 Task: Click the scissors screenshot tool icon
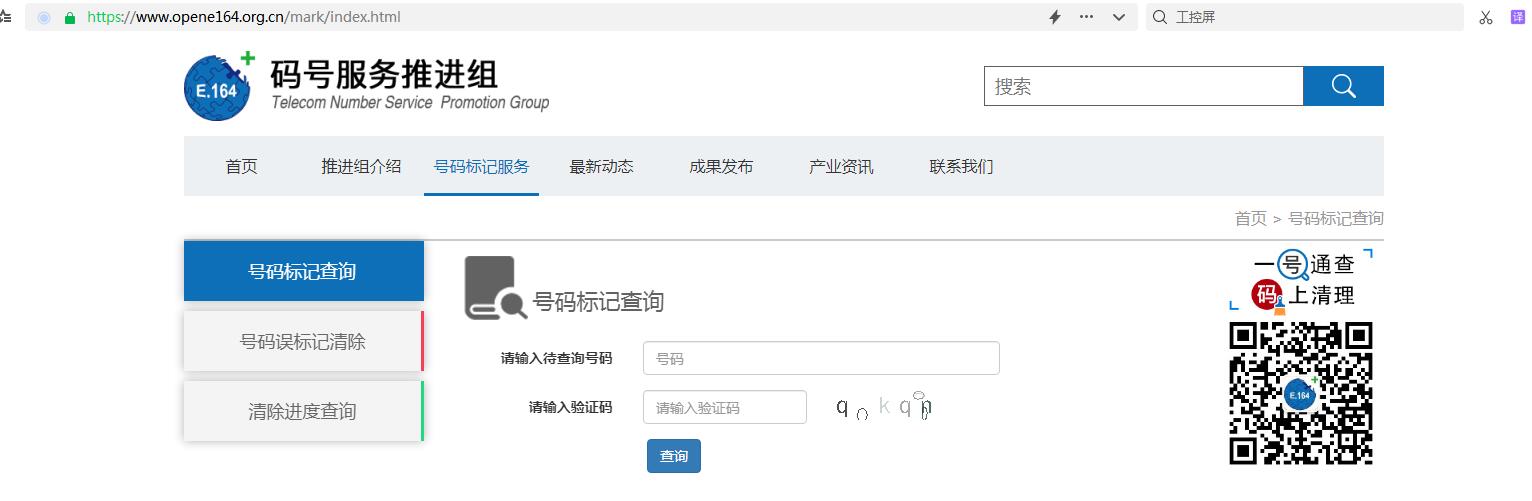click(1486, 18)
